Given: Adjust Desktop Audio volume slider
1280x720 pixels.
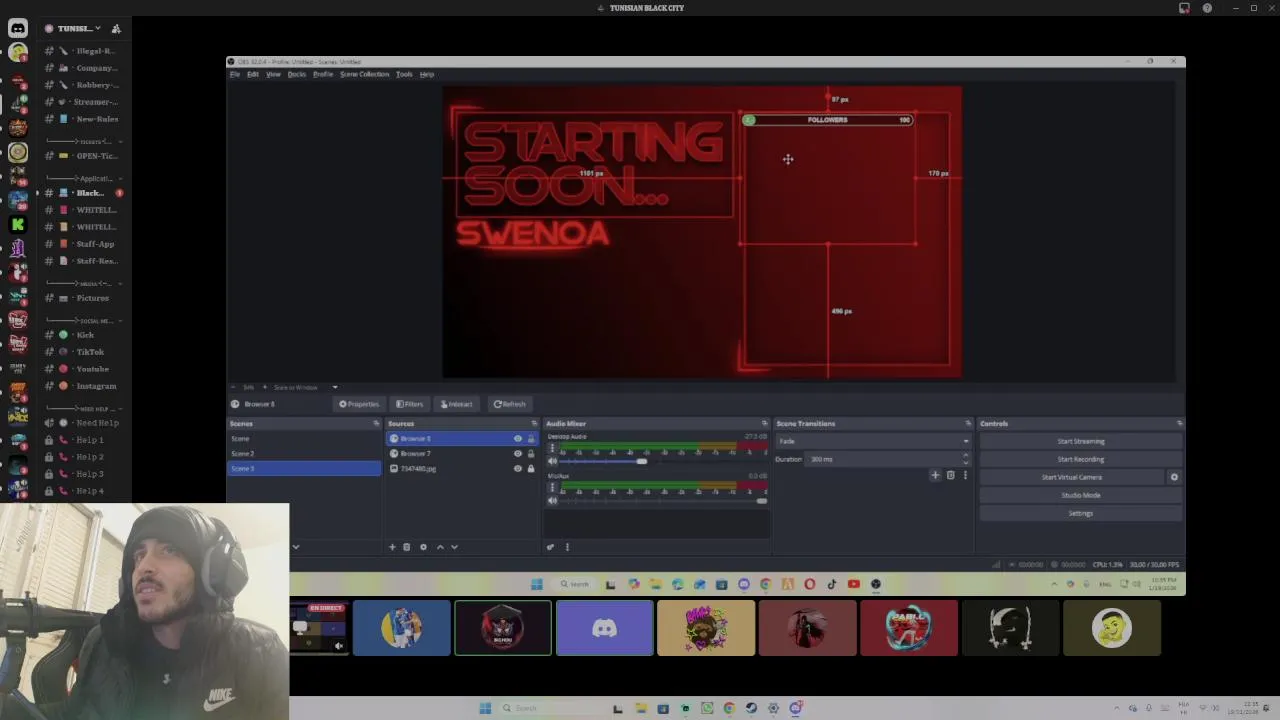Looking at the screenshot, I should (x=642, y=461).
